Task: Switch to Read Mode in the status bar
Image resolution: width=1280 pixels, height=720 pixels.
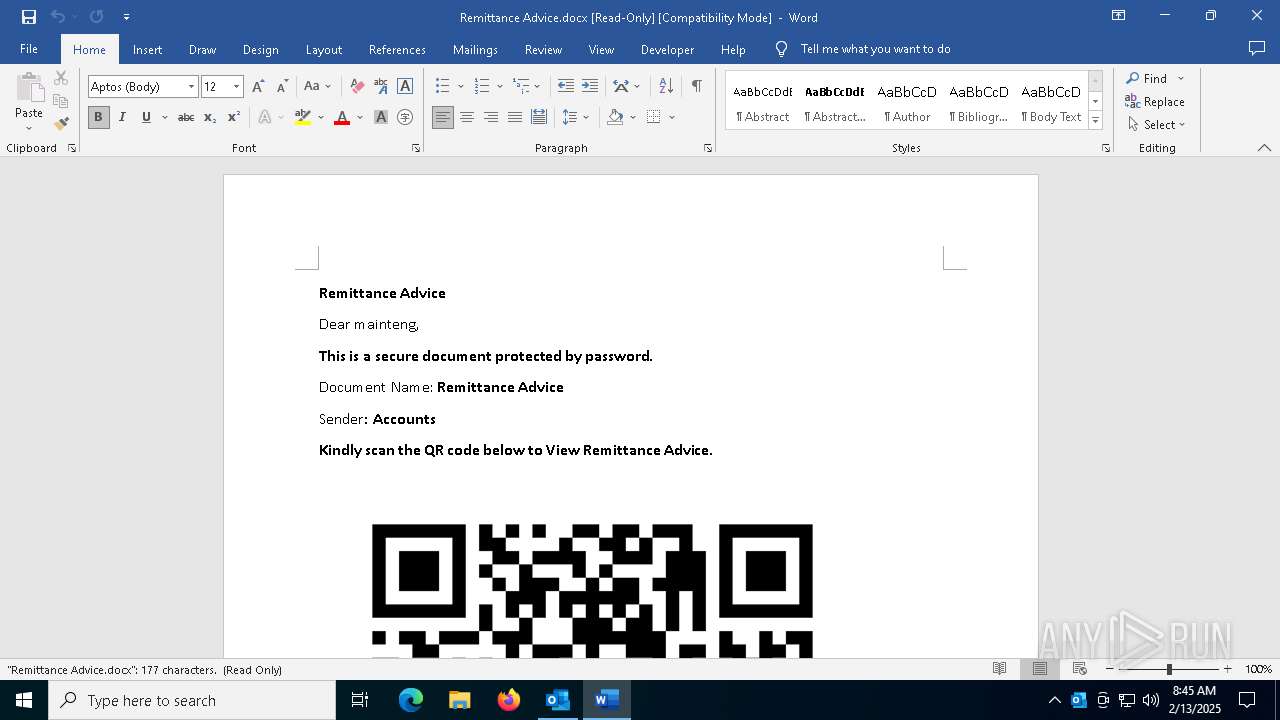Action: coord(999,669)
